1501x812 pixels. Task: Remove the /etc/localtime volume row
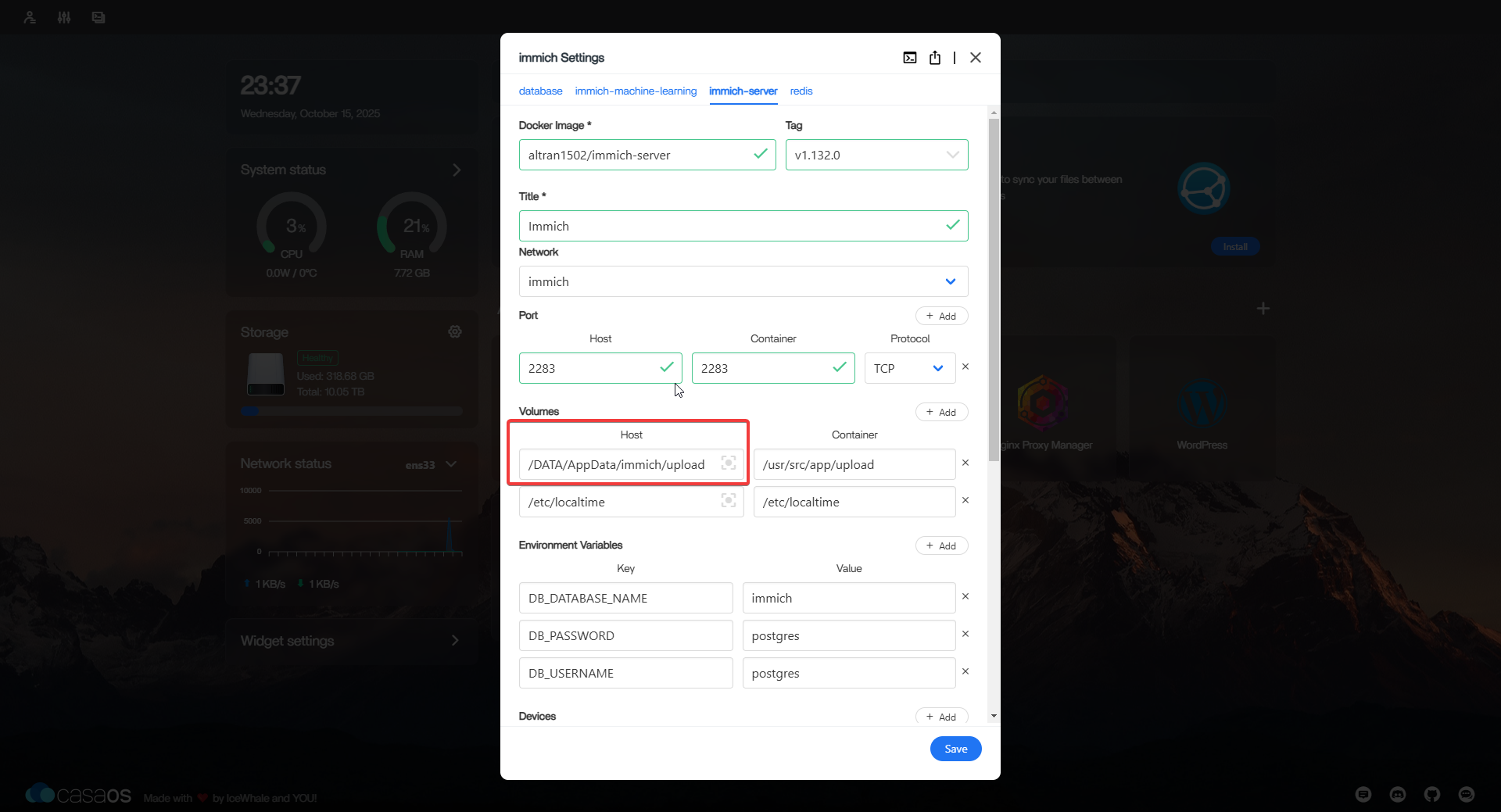tap(965, 500)
